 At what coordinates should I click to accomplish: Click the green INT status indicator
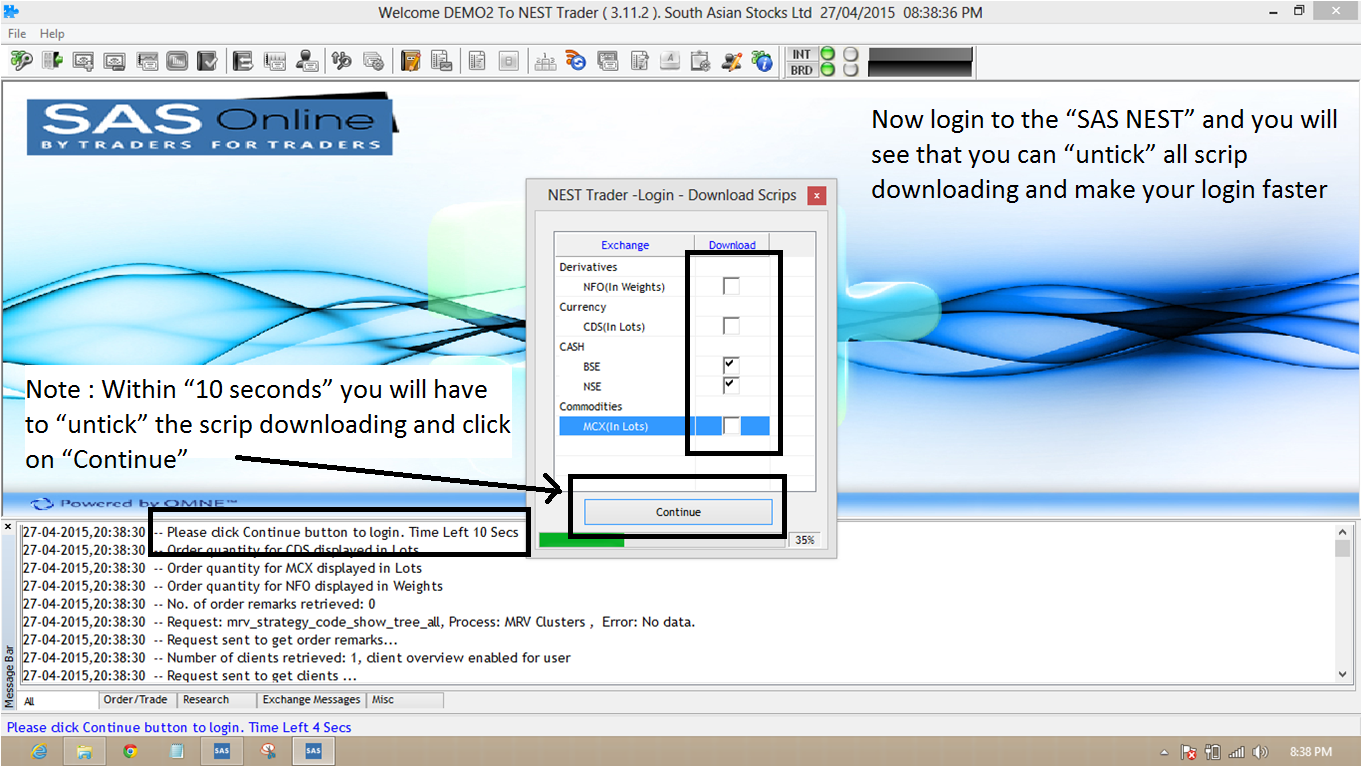[x=827, y=53]
